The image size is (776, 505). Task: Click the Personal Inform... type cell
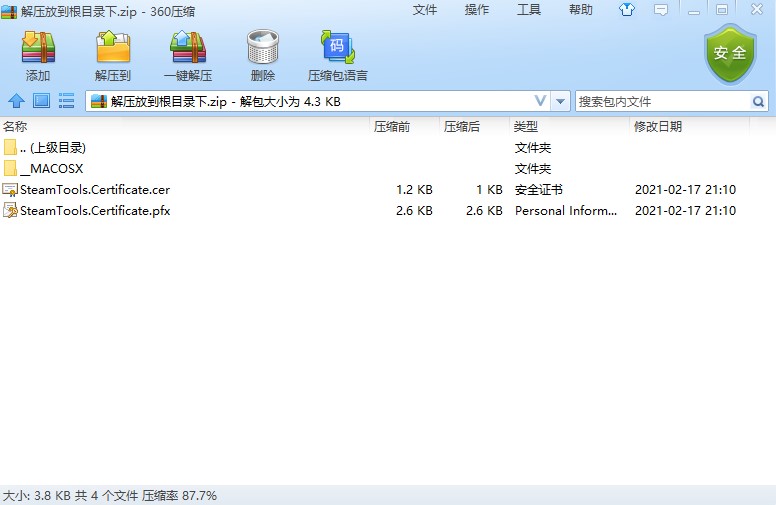tap(566, 210)
